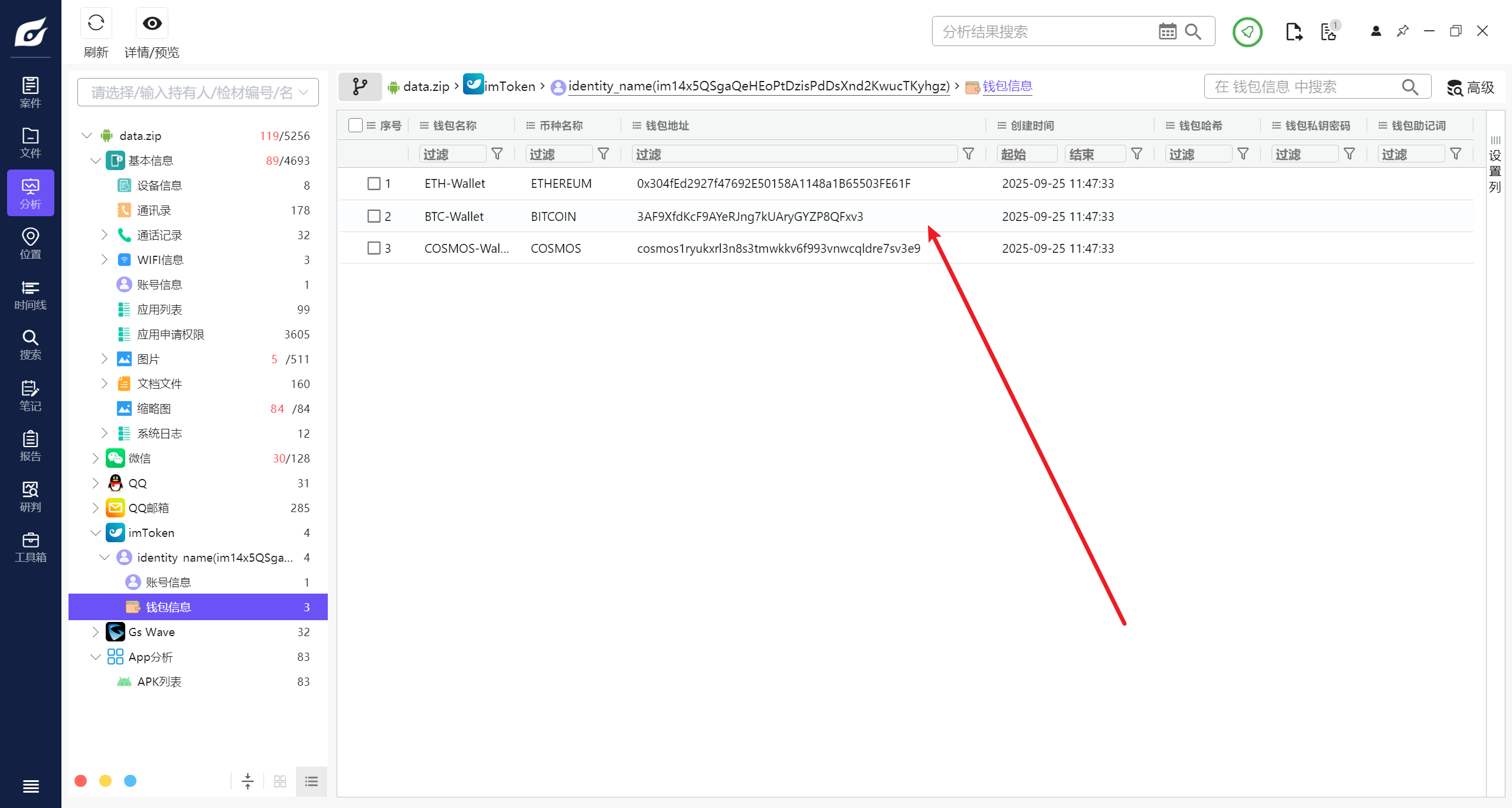Click the Refresh (刷新) icon
The image size is (1512, 808).
[x=96, y=24]
